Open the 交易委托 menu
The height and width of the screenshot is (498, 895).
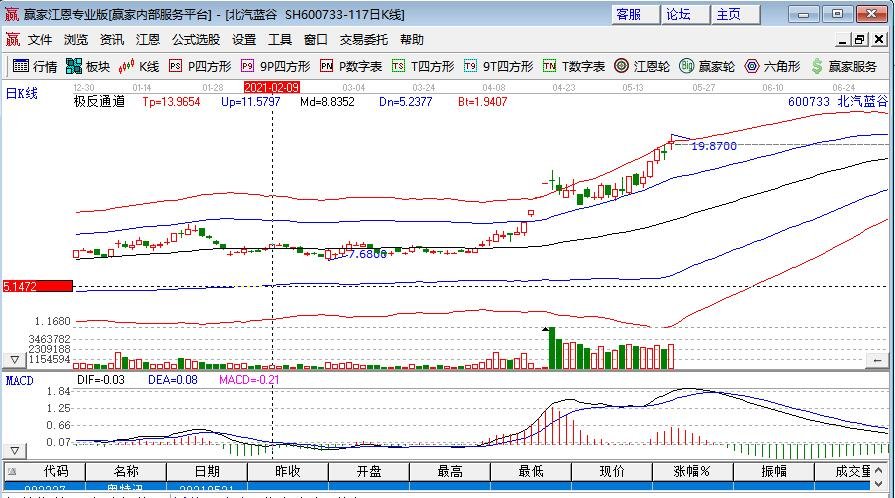pyautogui.click(x=363, y=40)
